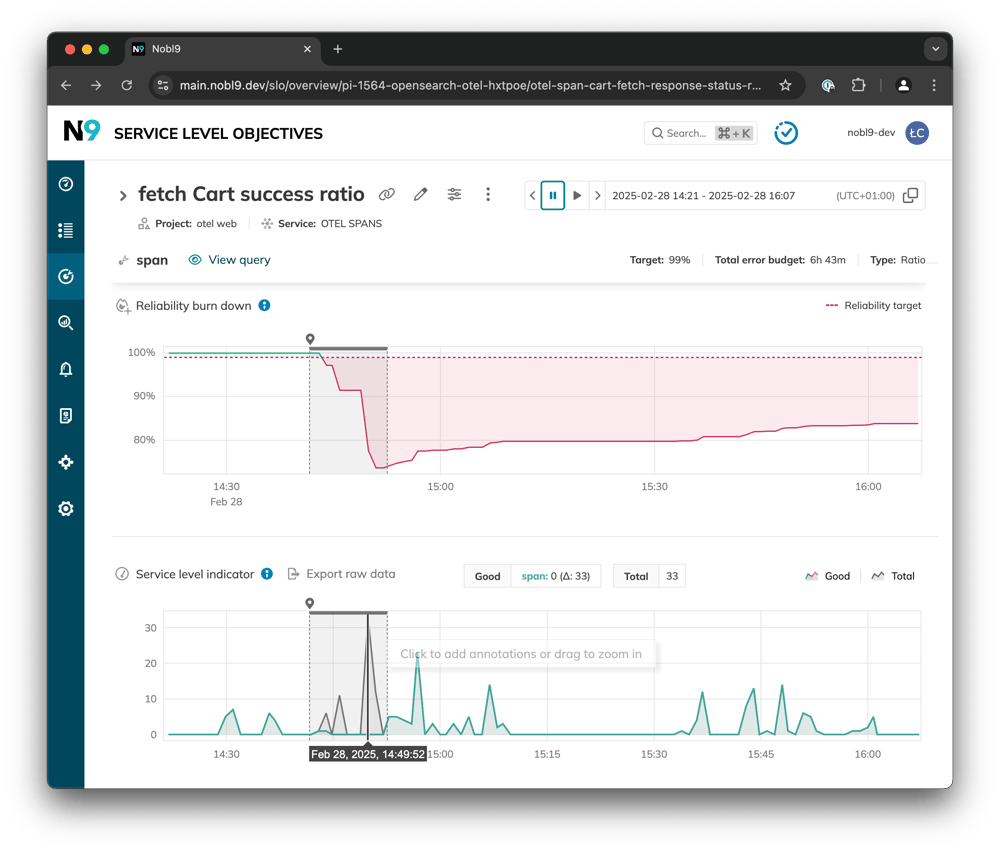Open reports document icon in sidebar
Viewport: 1000px width, 851px height.
coord(66,416)
